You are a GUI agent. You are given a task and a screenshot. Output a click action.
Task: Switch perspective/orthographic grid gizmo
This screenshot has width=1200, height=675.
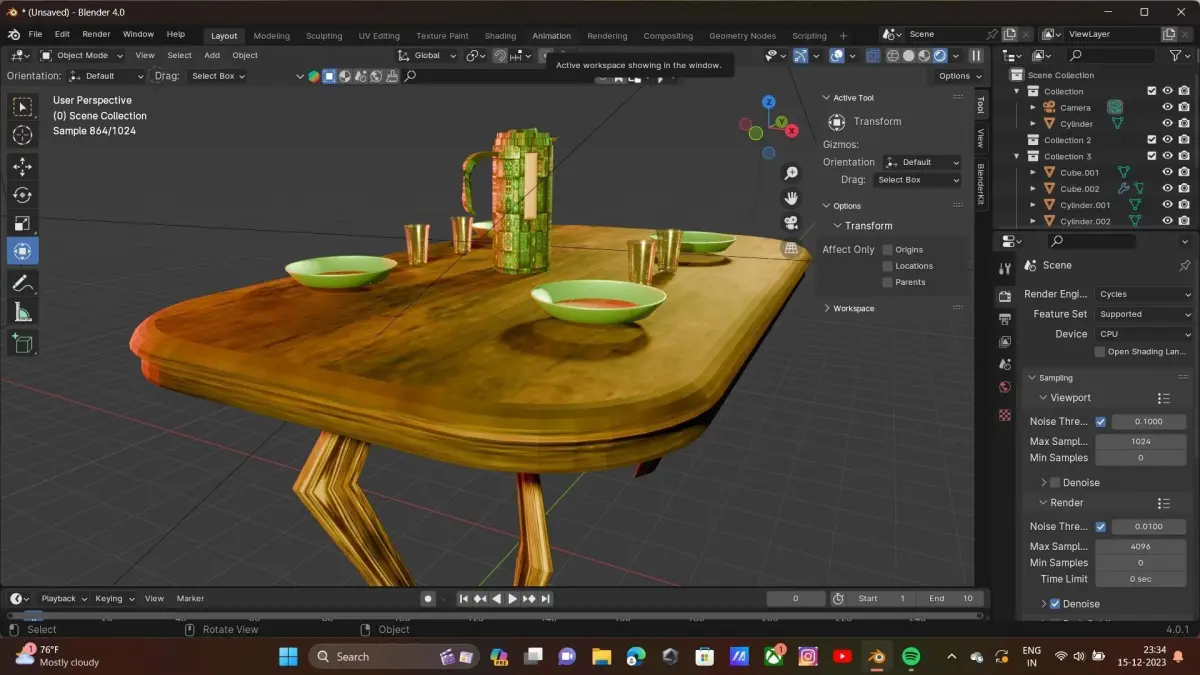(x=791, y=248)
